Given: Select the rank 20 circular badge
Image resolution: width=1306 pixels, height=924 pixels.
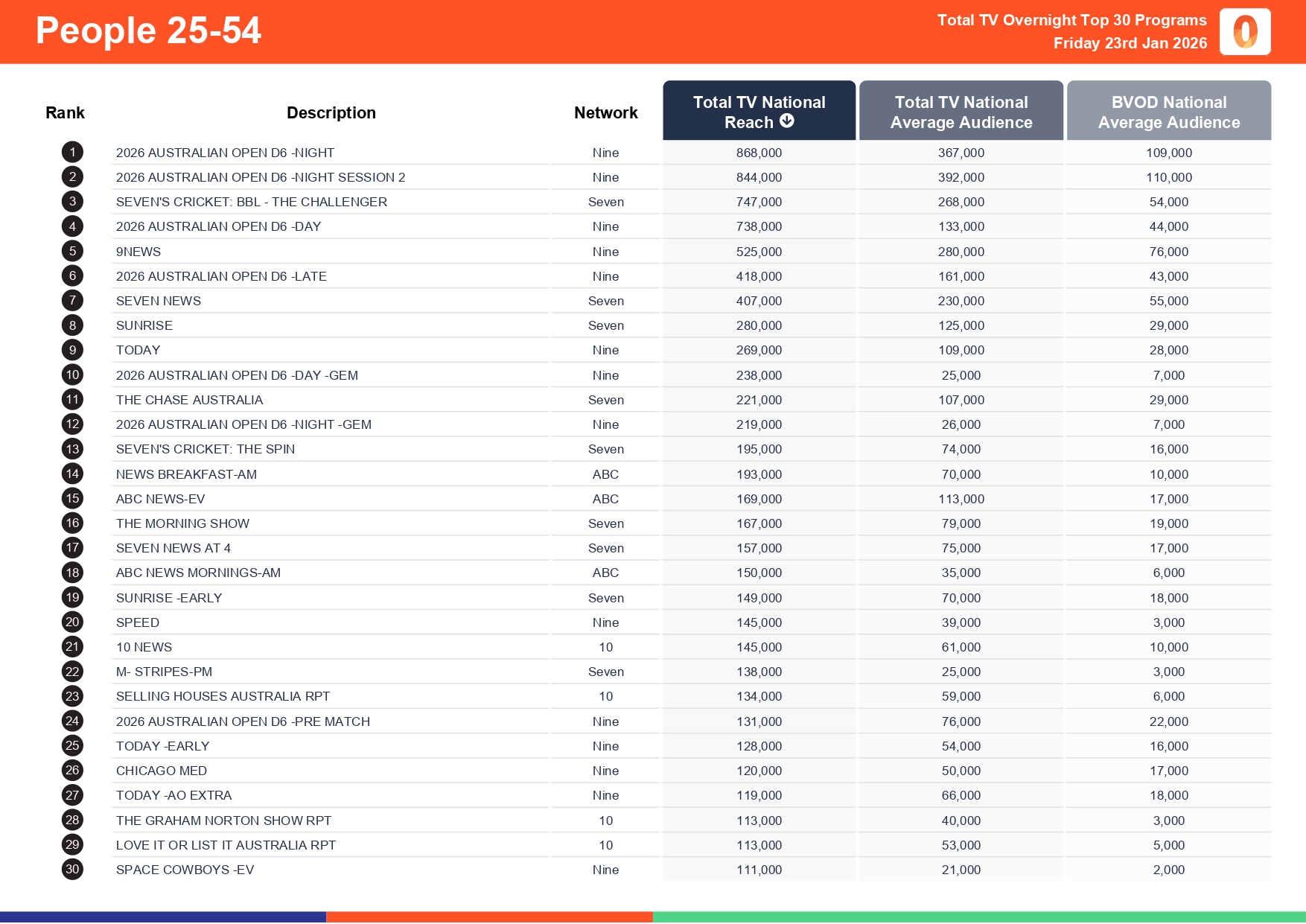Looking at the screenshot, I should (71, 622).
